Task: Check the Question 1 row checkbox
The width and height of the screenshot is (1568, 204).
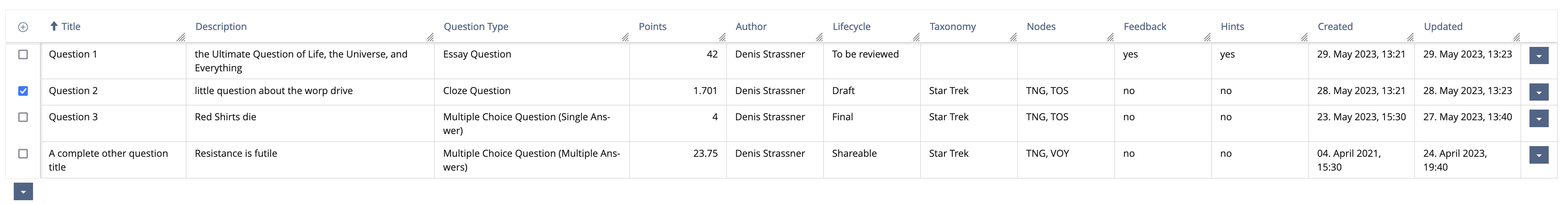Action: coord(23,55)
